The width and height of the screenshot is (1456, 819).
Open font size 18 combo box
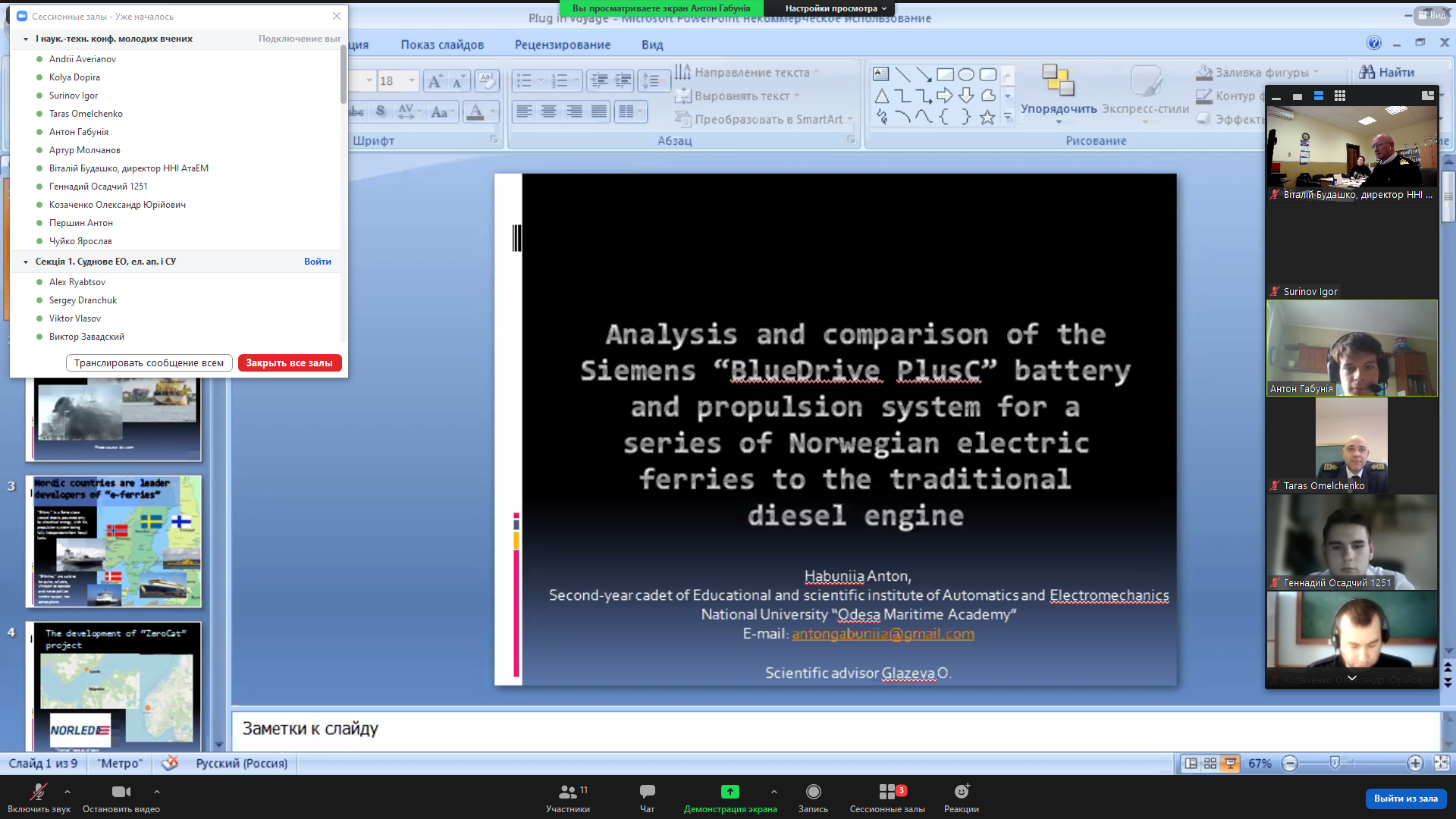[397, 81]
